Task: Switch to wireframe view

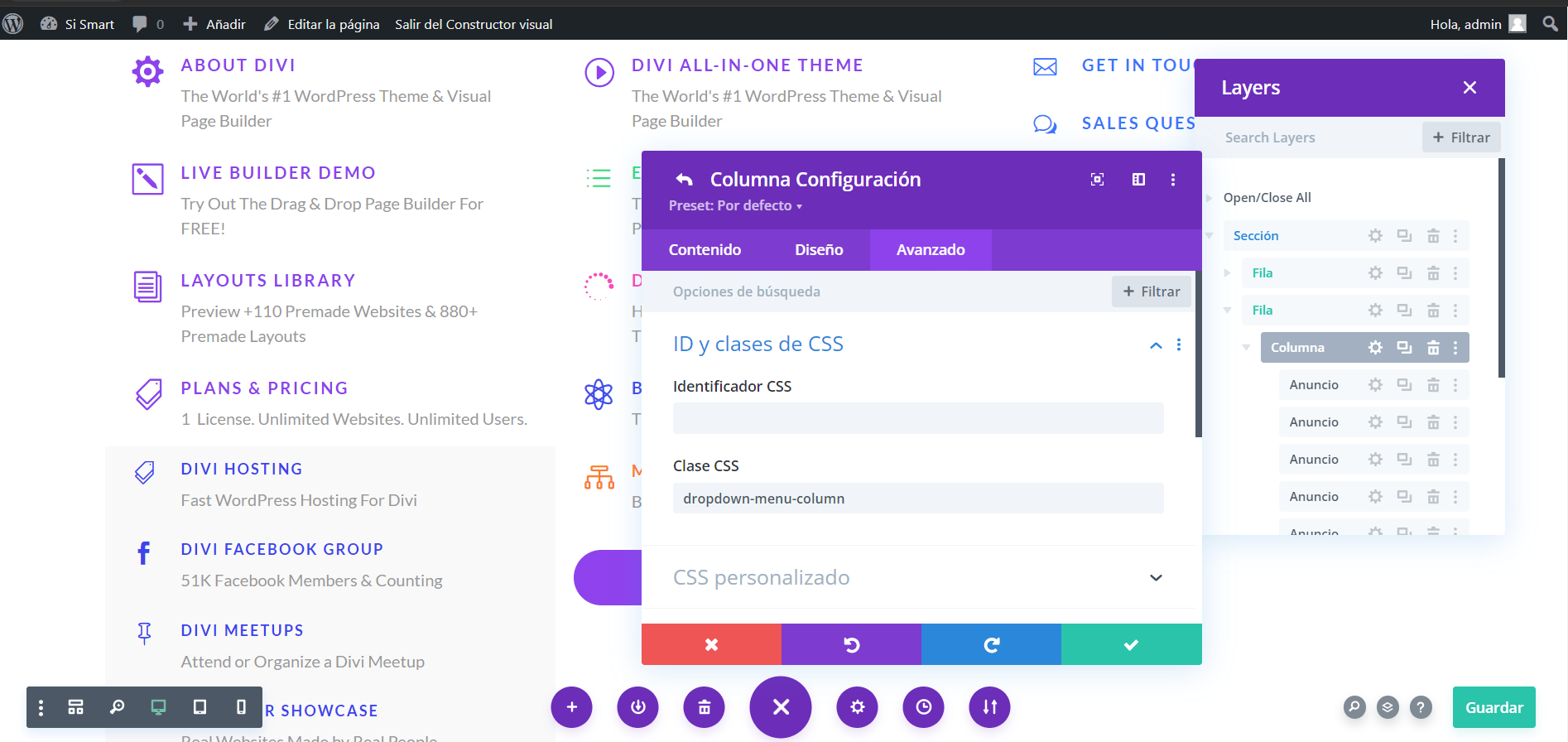Action: pos(75,707)
